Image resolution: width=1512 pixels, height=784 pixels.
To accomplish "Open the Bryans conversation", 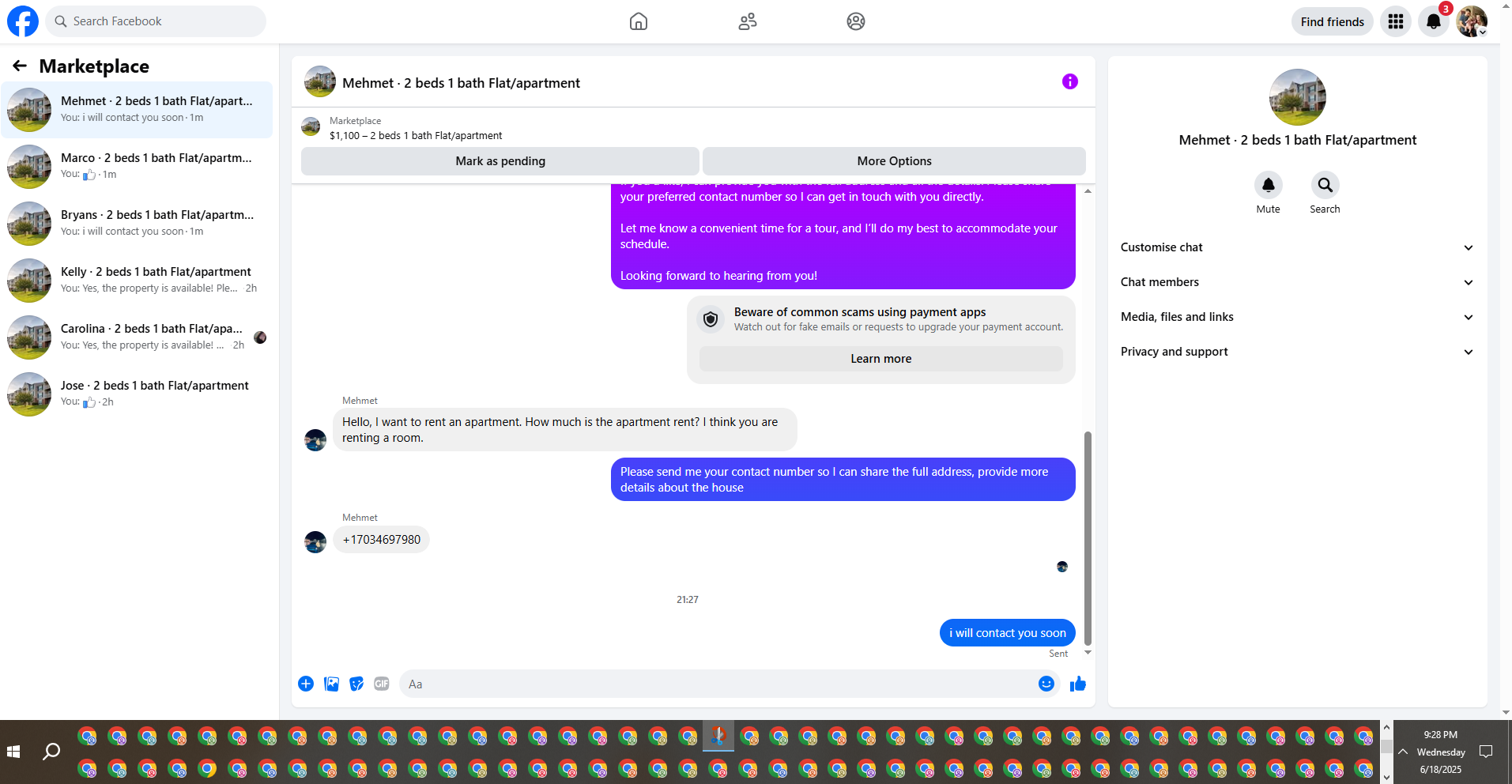I will click(x=137, y=224).
